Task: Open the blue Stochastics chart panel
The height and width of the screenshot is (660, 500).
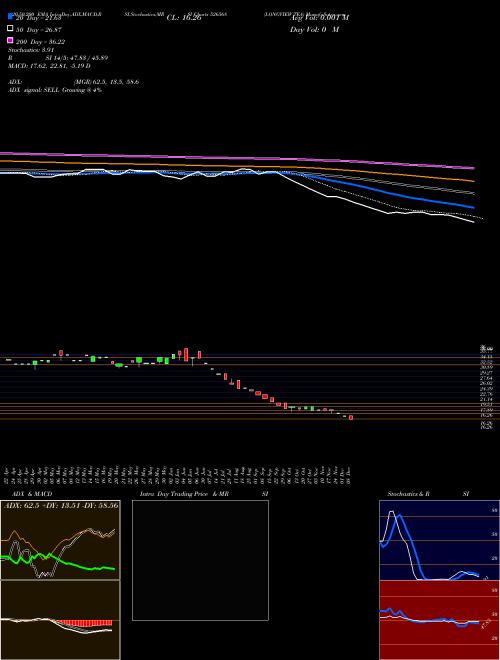Action: click(439, 540)
